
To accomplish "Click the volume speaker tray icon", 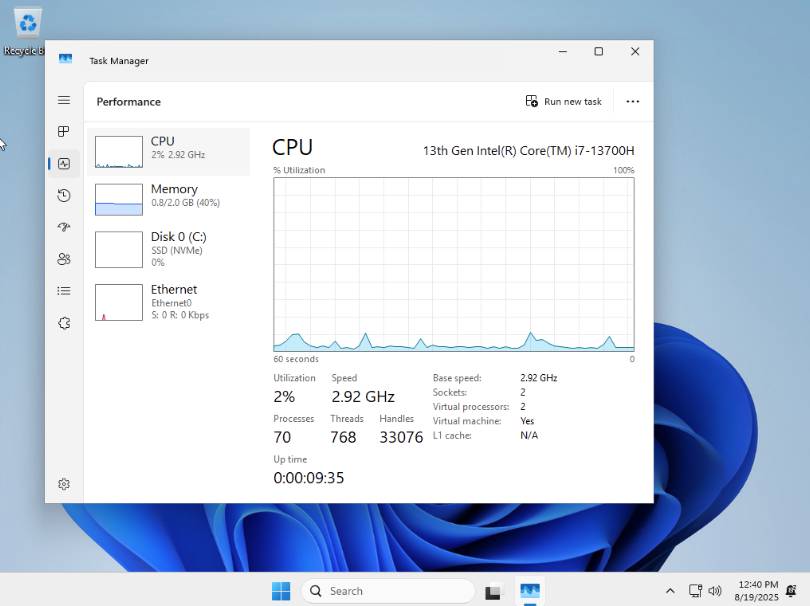I will coord(715,591).
